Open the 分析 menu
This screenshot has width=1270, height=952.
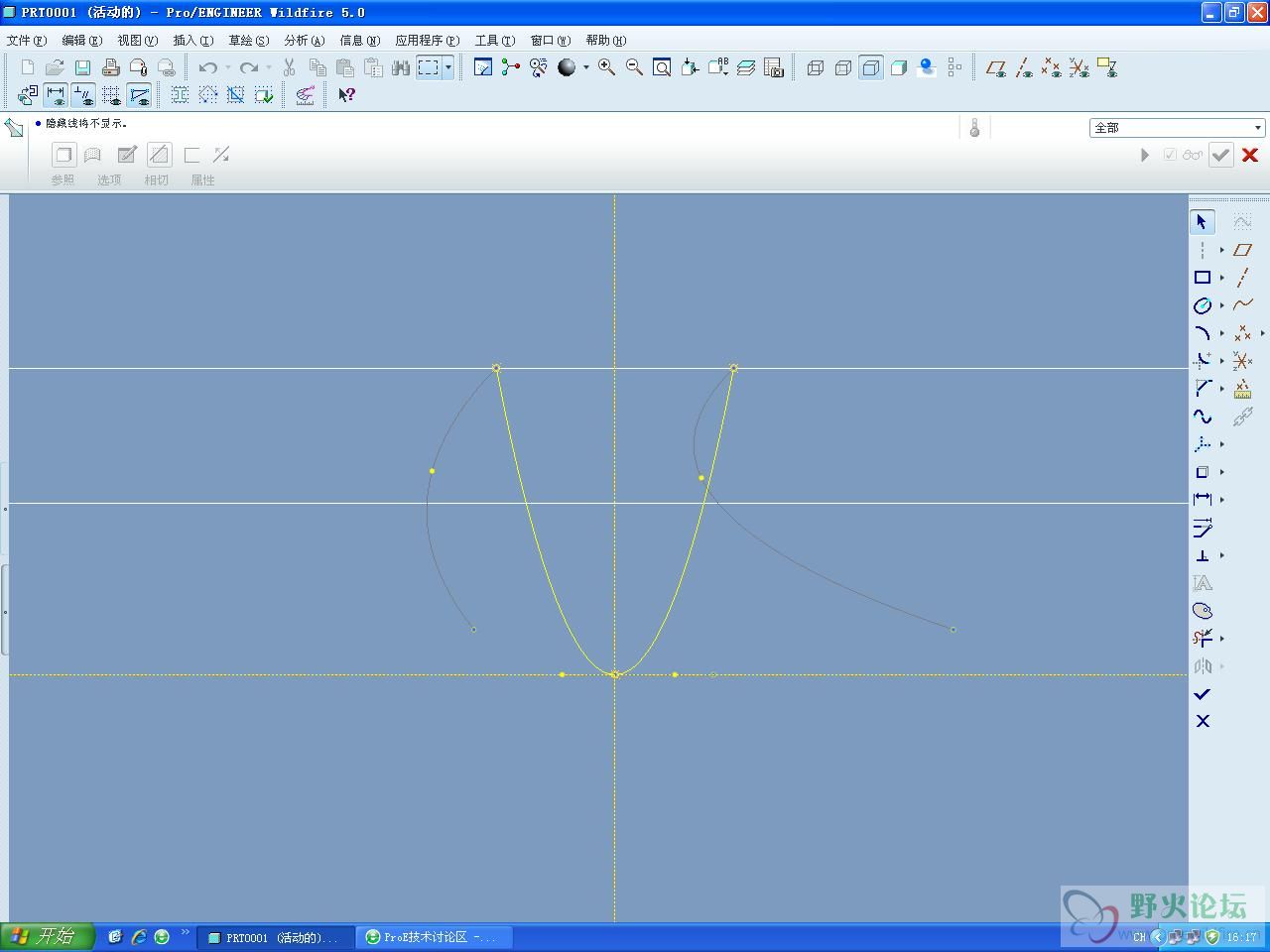pos(305,41)
